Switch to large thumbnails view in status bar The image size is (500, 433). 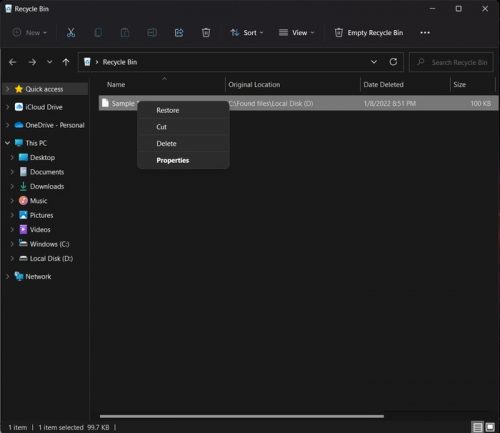490,427
